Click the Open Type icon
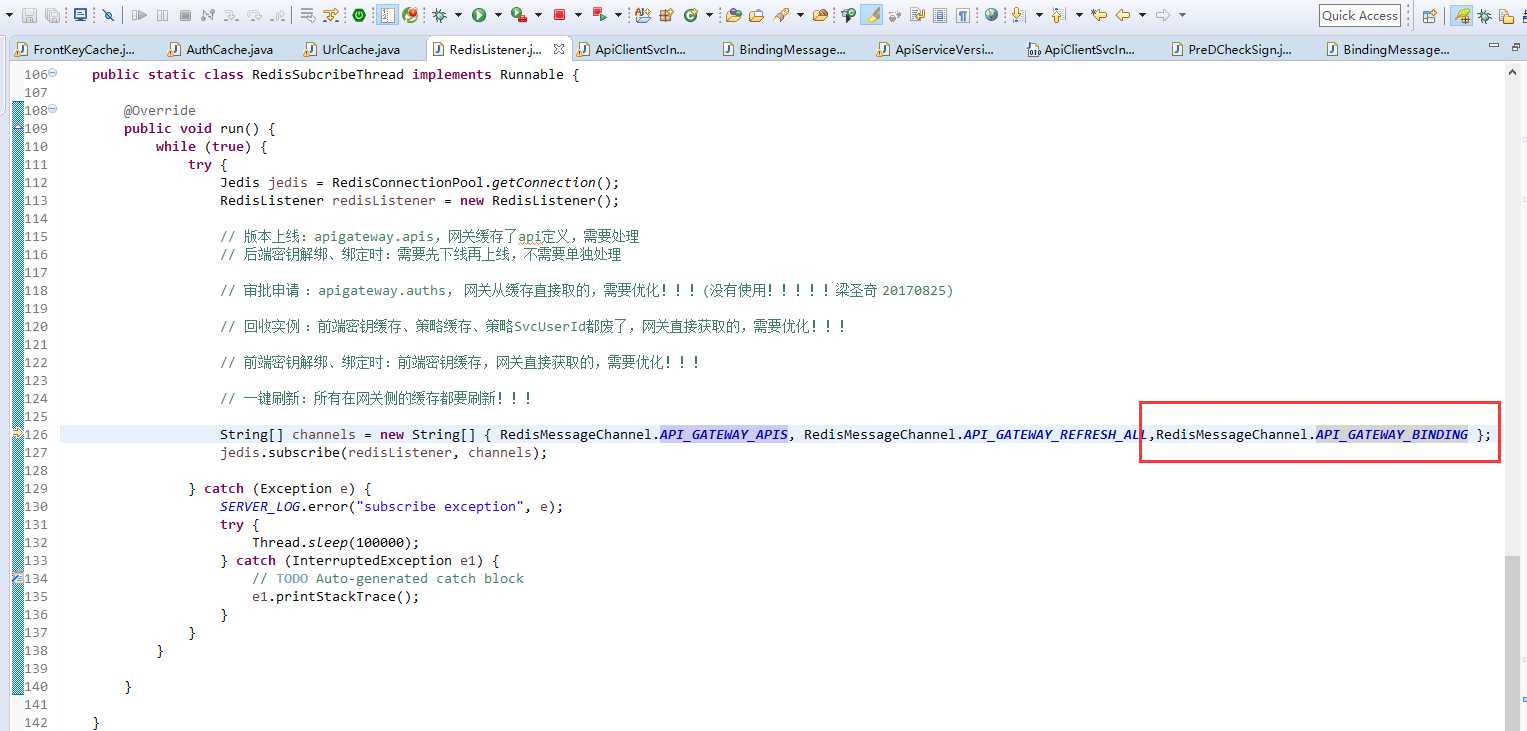1527x731 pixels. 733,15
